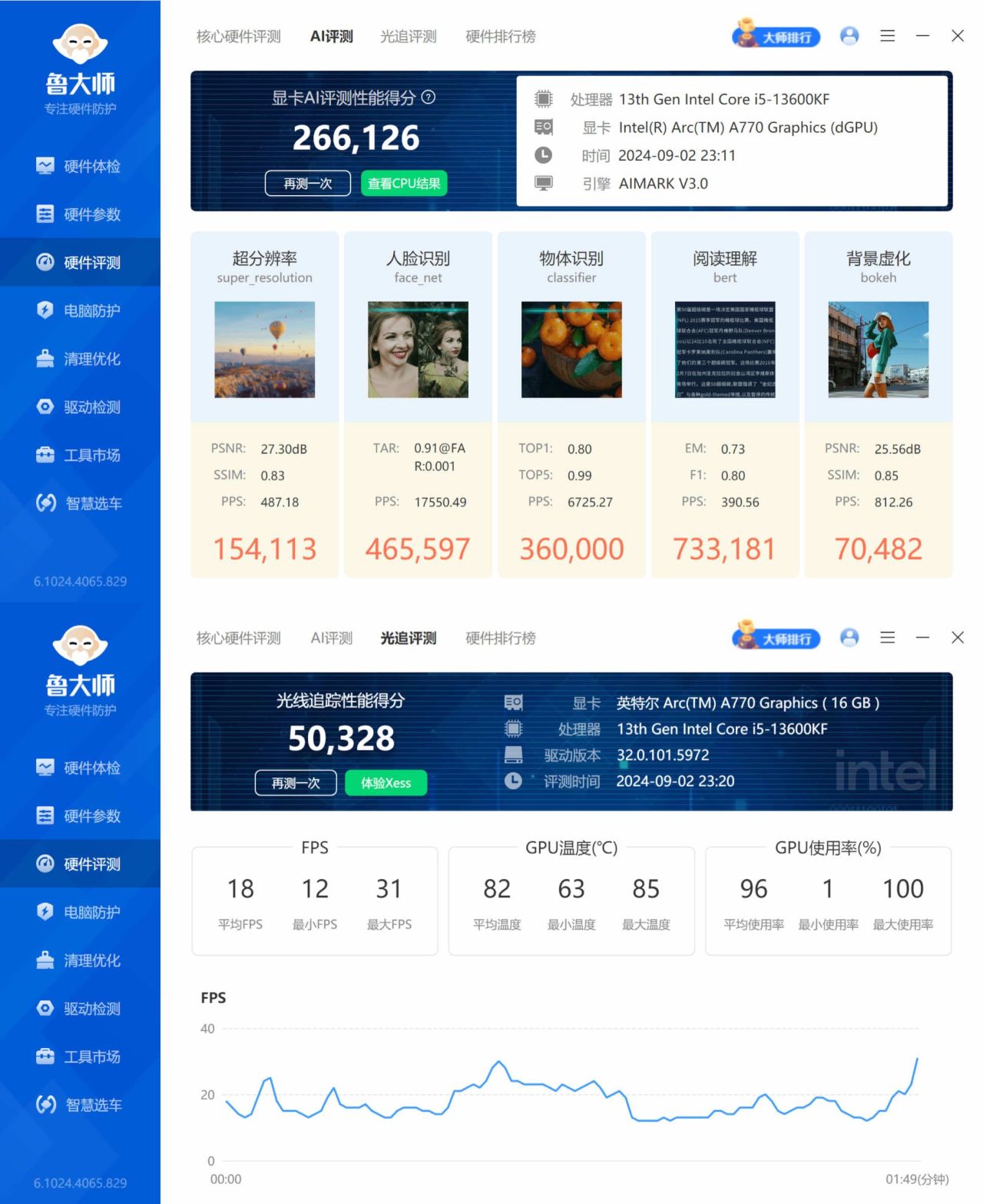Screen dimensions: 983x1204
Task: Open 智慧选车 in the bottom sidebar
Action: (80, 1105)
